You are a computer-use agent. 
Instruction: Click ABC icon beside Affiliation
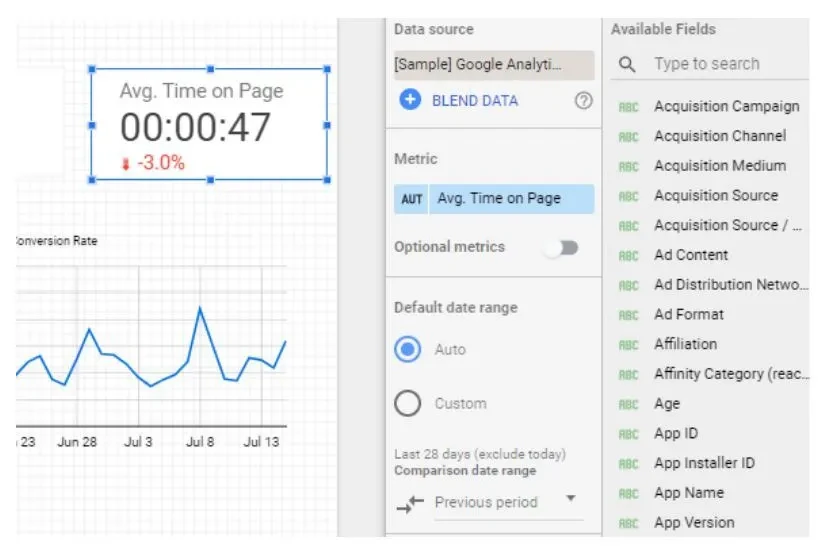point(628,345)
